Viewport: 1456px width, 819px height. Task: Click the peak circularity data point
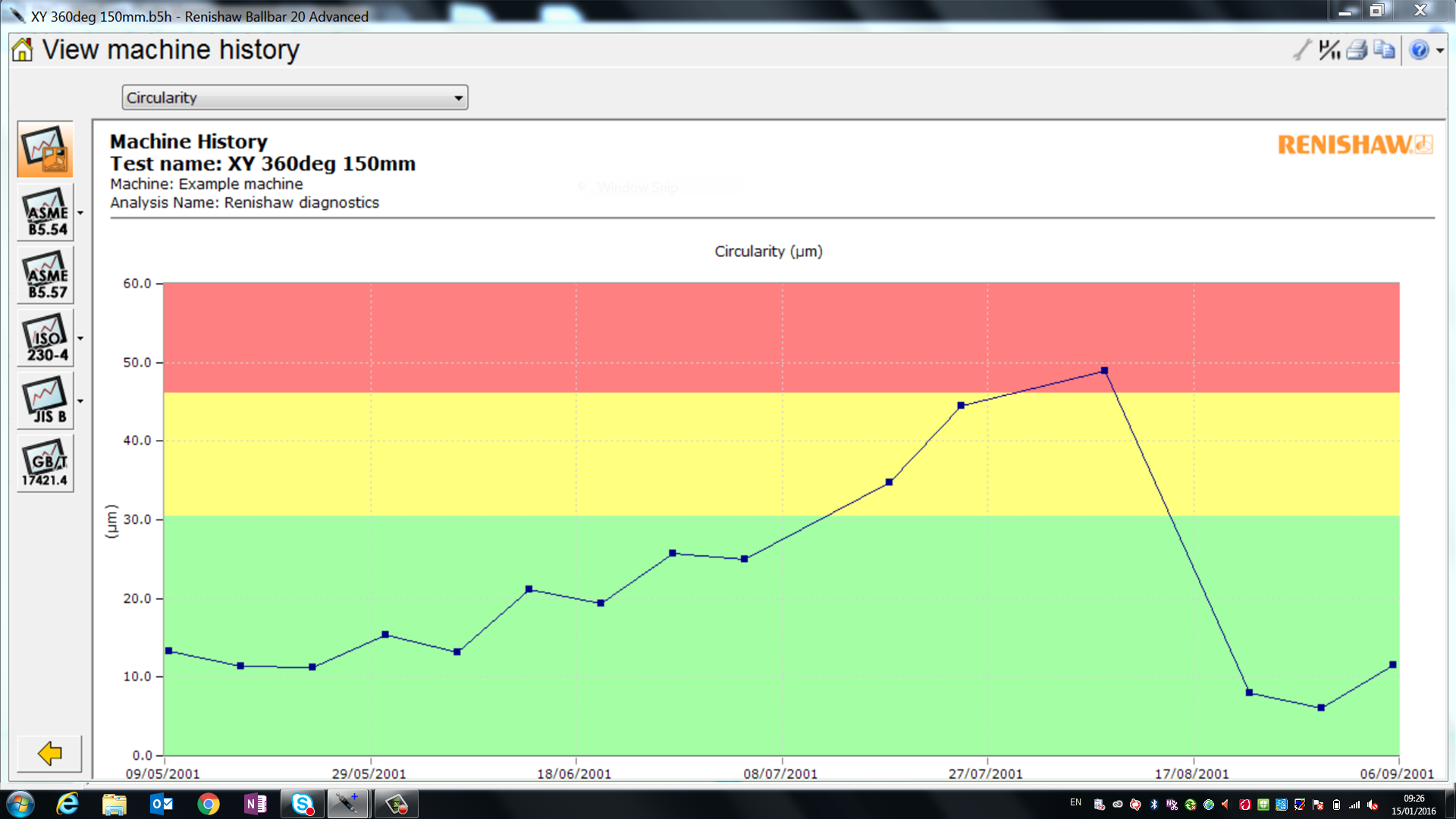tap(1104, 371)
